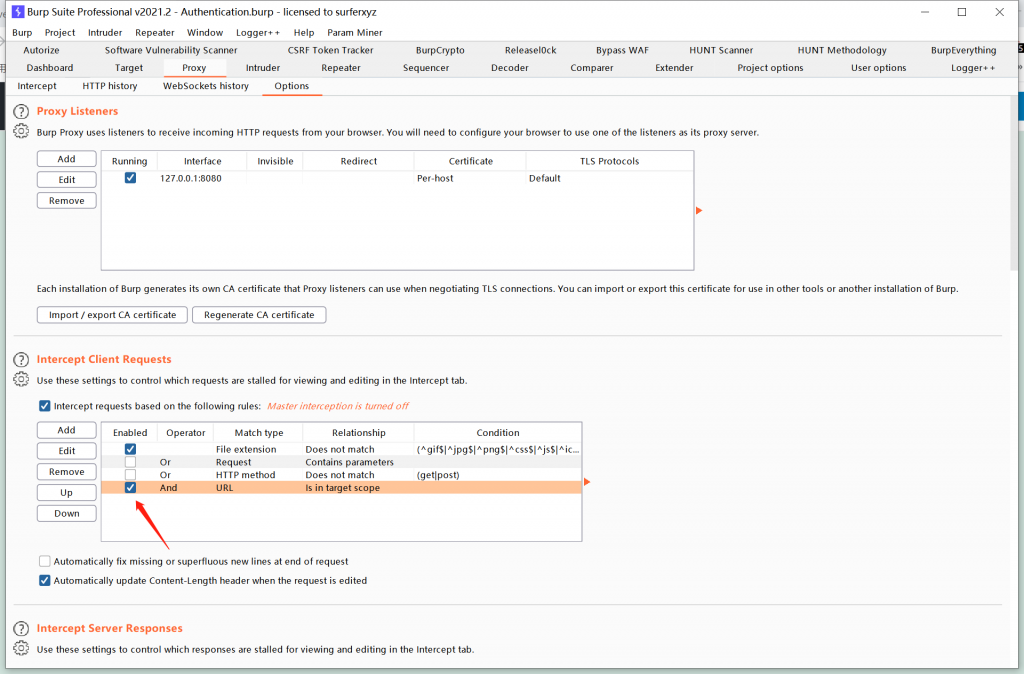
Task: Open the HUNT Methodology tab
Action: tap(842, 50)
